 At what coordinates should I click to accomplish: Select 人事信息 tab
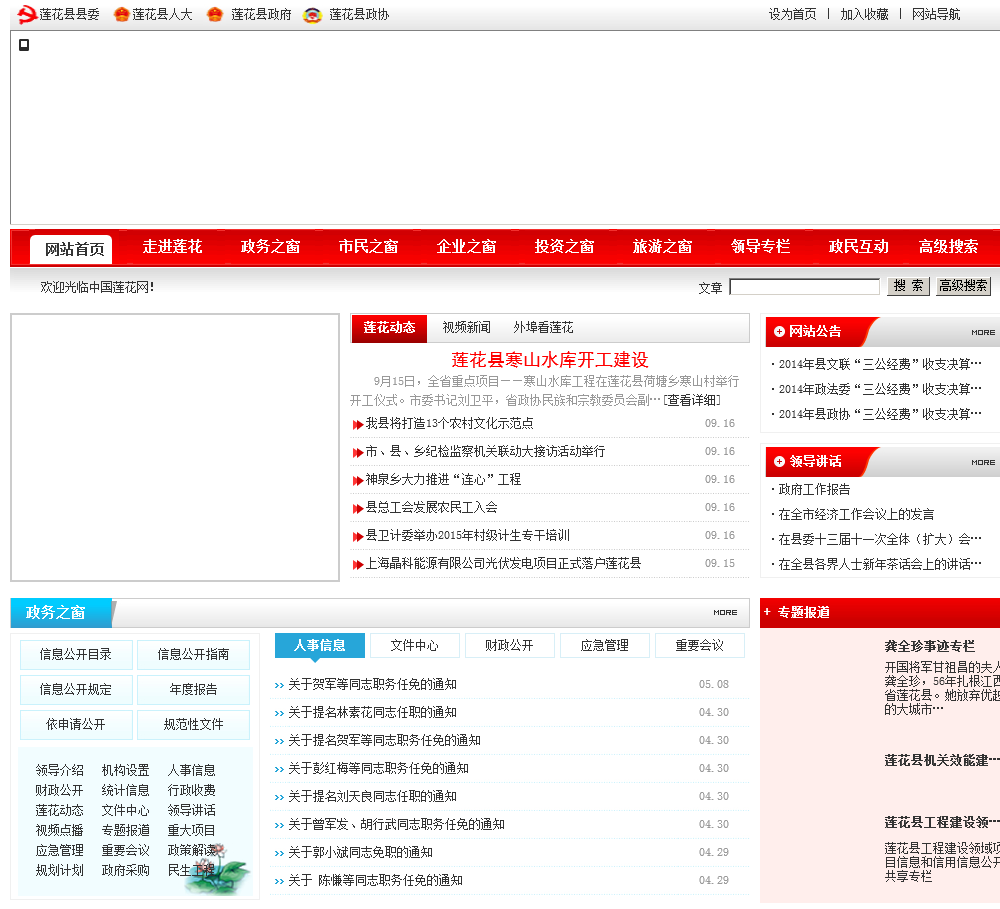(x=320, y=646)
